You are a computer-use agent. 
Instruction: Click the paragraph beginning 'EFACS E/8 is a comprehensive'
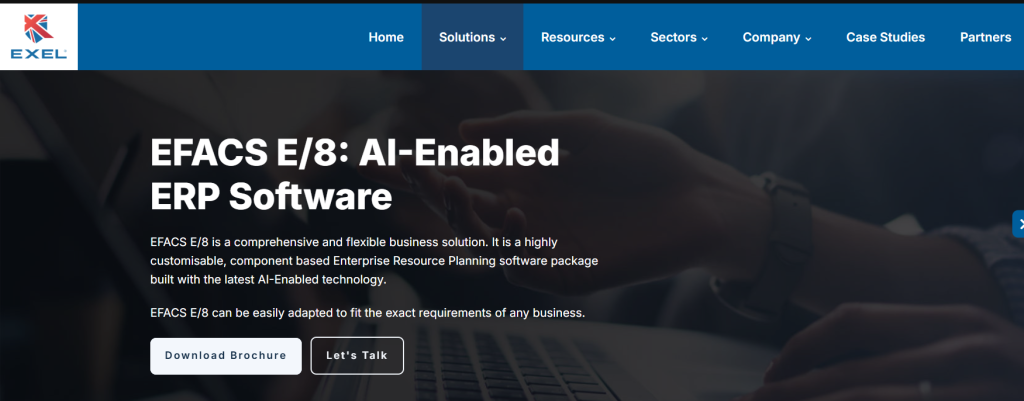pos(374,261)
